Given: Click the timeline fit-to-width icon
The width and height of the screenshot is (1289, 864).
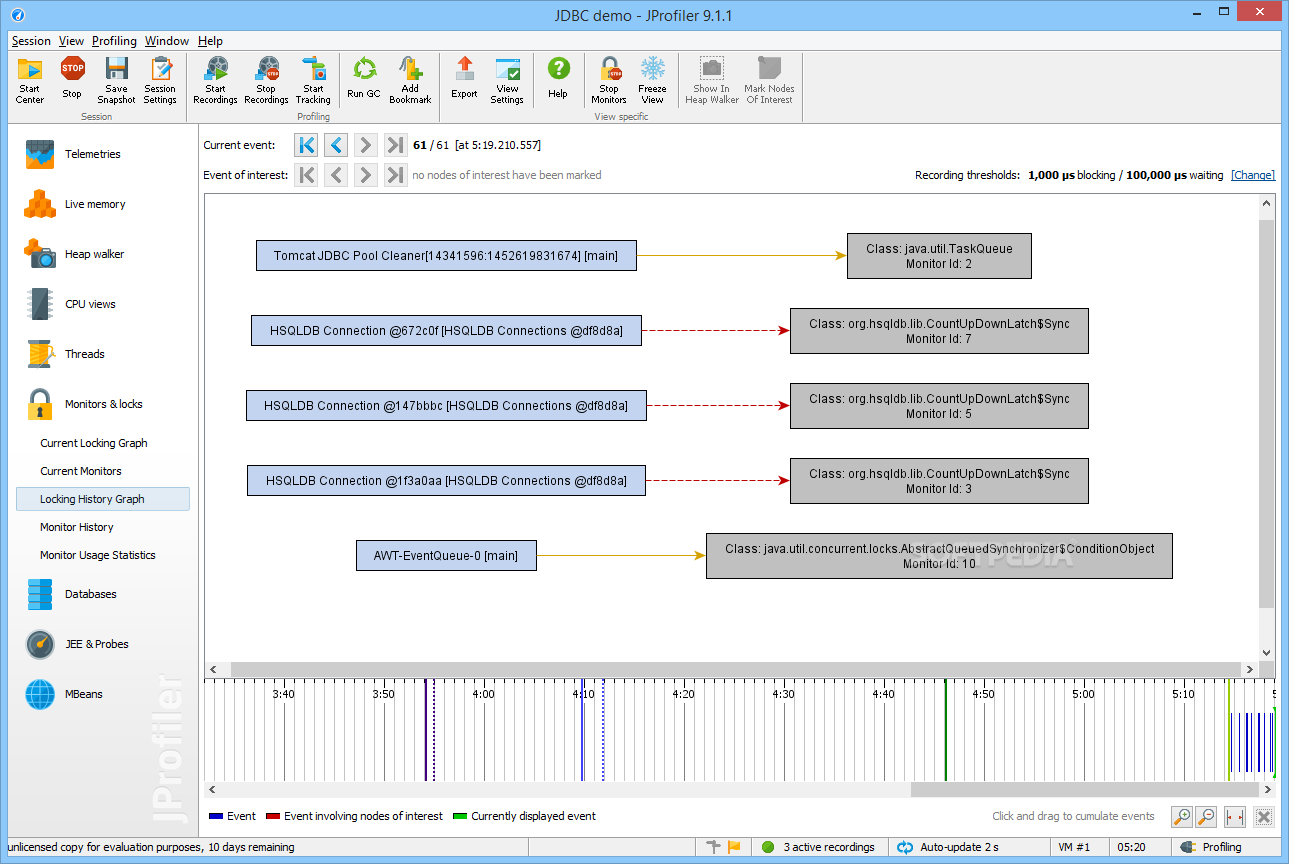Looking at the screenshot, I should pos(1235,817).
